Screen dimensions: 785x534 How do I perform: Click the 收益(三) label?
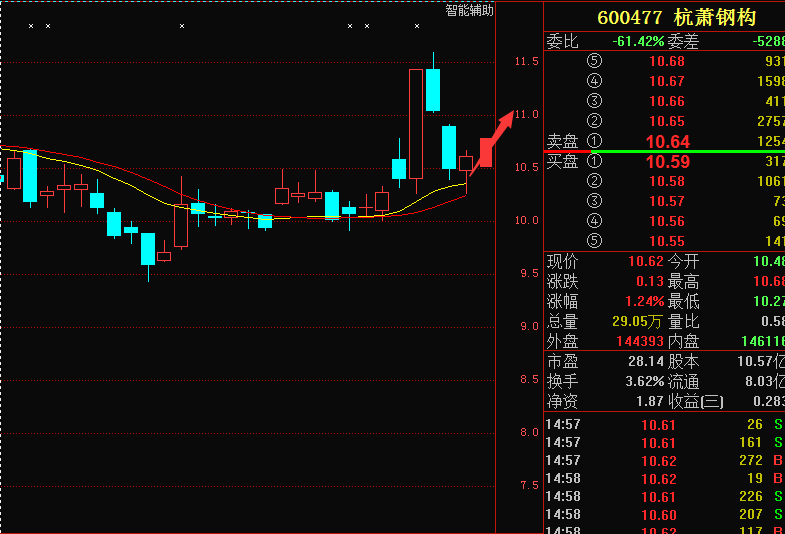click(x=695, y=401)
